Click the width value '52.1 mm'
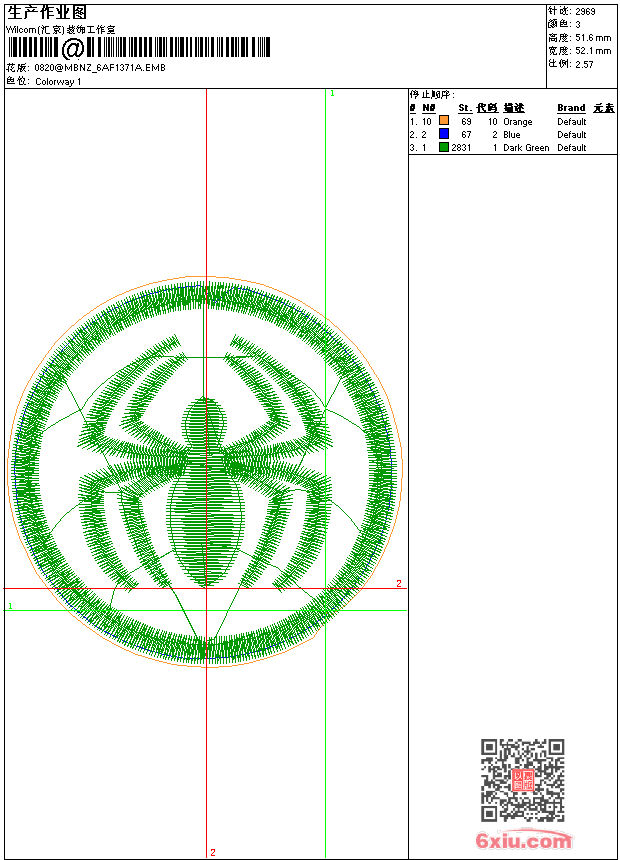The width and height of the screenshot is (620, 860). (593, 51)
